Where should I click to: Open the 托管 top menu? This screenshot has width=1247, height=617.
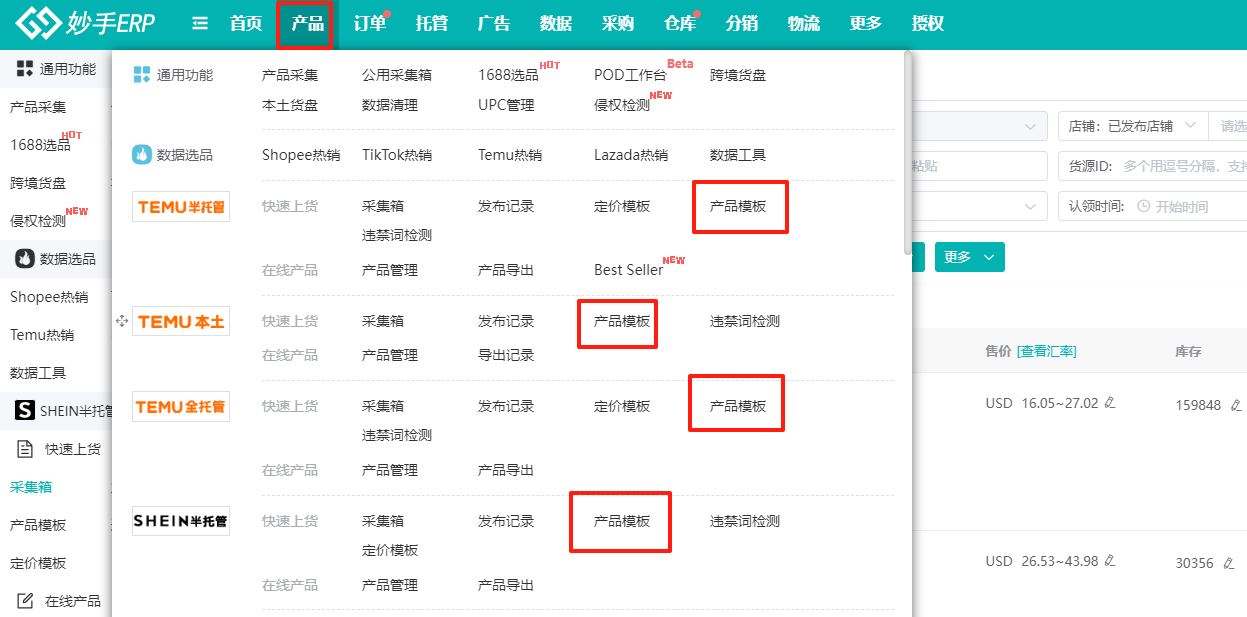tap(432, 23)
